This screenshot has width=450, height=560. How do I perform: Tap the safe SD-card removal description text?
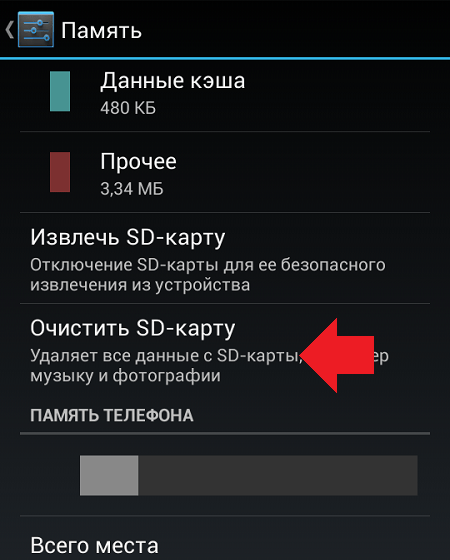click(x=208, y=275)
